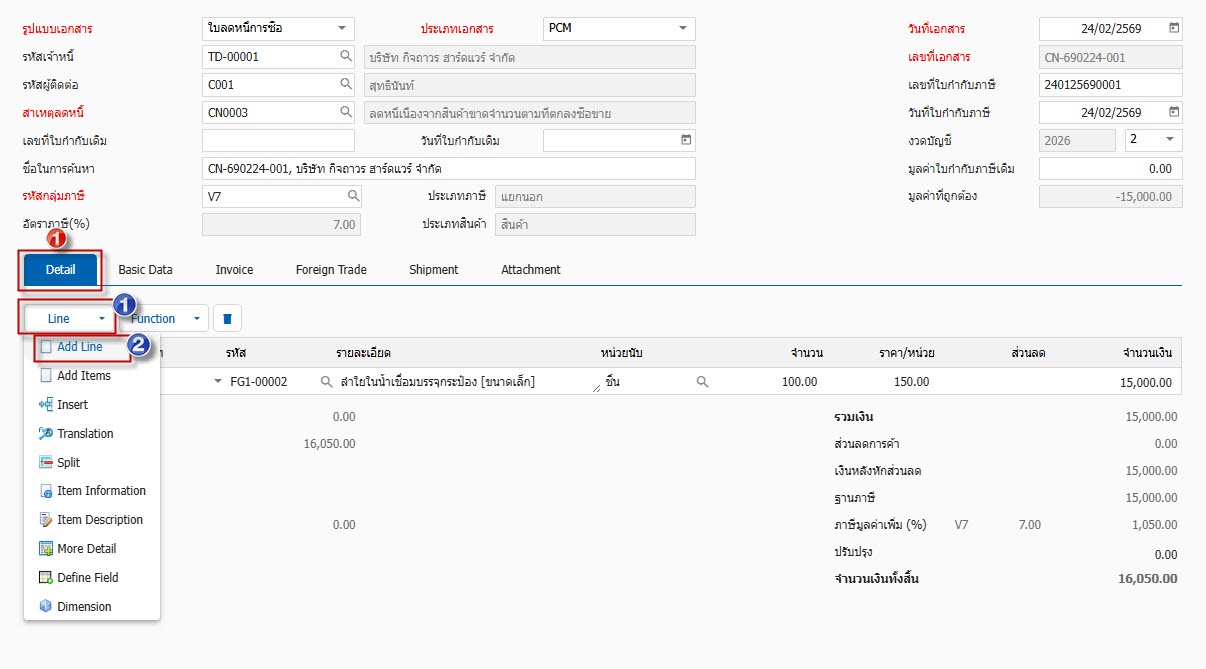Choose Item Description menu entry
1206x669 pixels.
[x=99, y=520]
